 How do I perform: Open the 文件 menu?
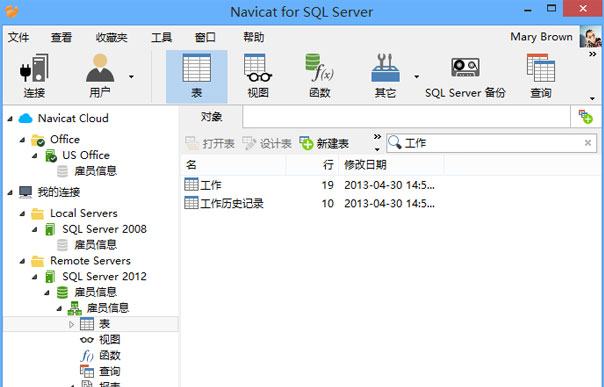coord(18,37)
